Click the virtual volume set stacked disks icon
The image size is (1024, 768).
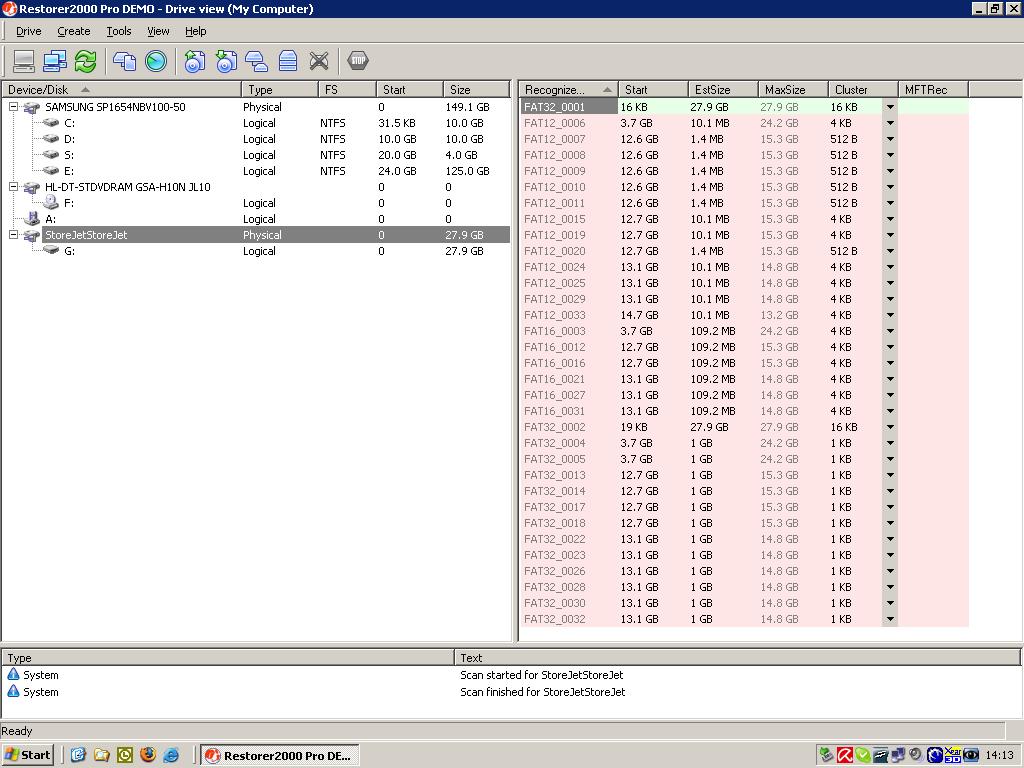point(287,61)
